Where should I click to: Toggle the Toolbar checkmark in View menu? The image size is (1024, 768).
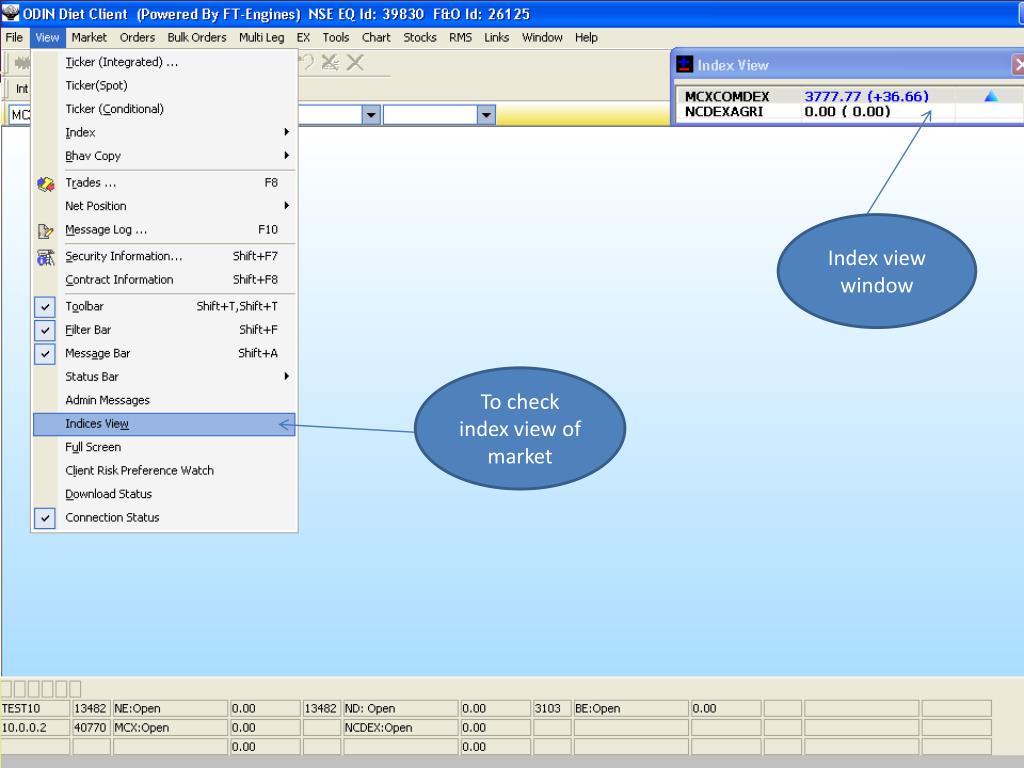point(45,307)
